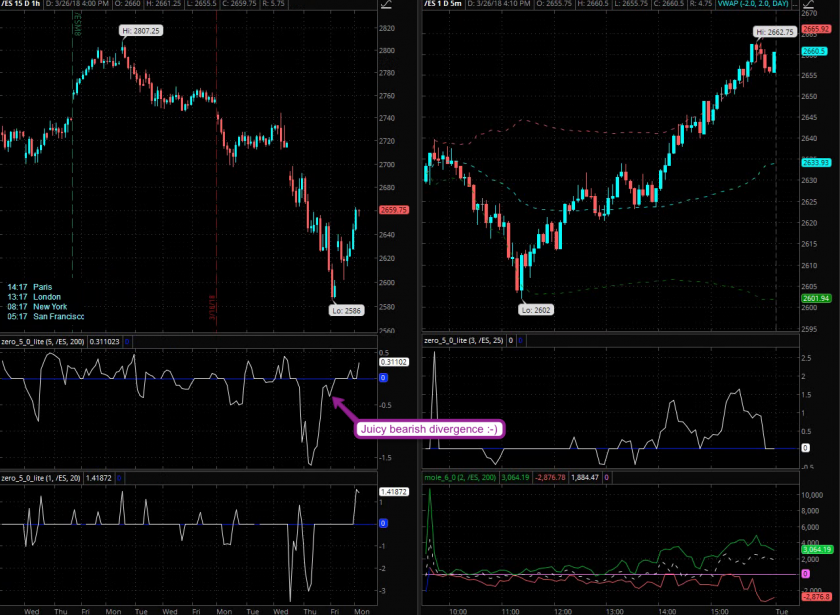This screenshot has width=840, height=615.
Task: Click the cyan 2633.93 VWAP price tag
Action: point(815,163)
